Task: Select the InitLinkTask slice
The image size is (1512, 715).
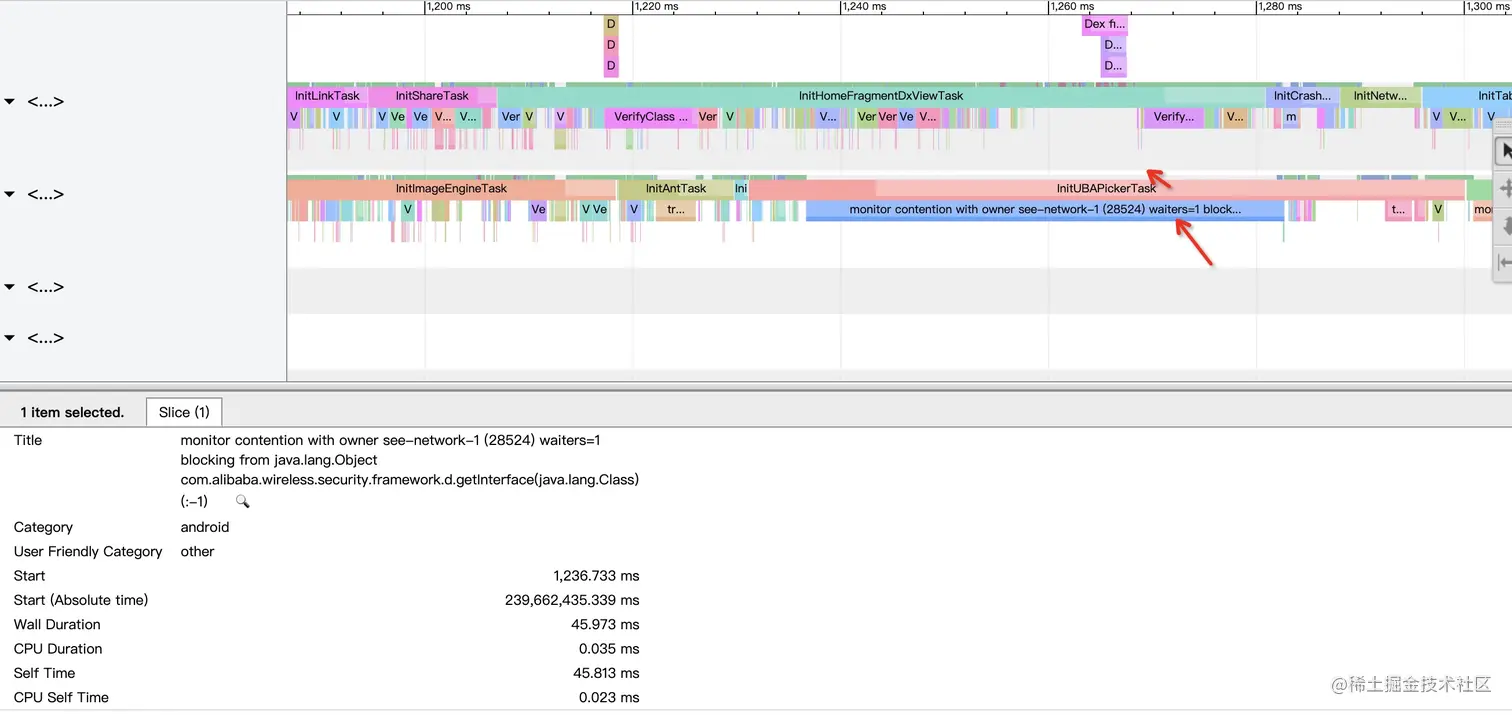Action: 327,96
